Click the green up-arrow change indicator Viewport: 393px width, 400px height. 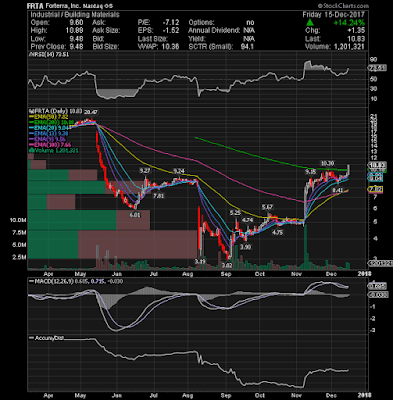[x=310, y=23]
